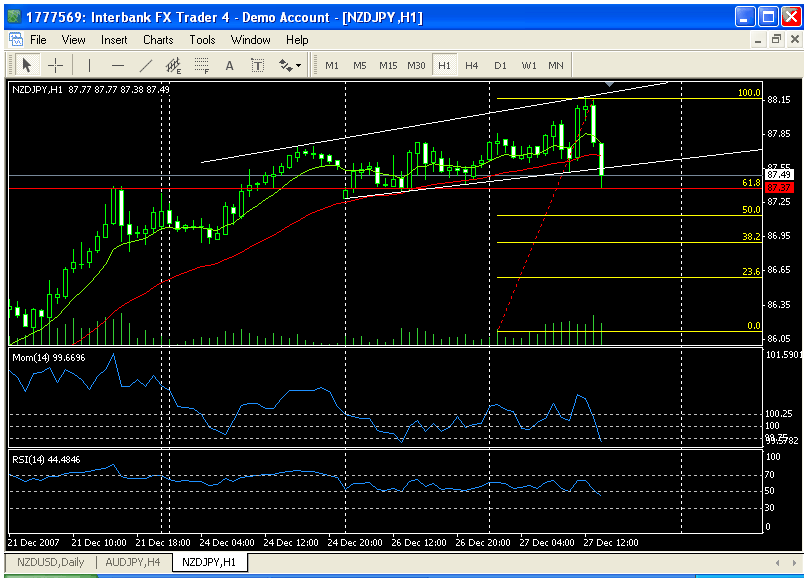
Task: Switch to the NZDUSD,Daily chart tab
Action: [53, 562]
